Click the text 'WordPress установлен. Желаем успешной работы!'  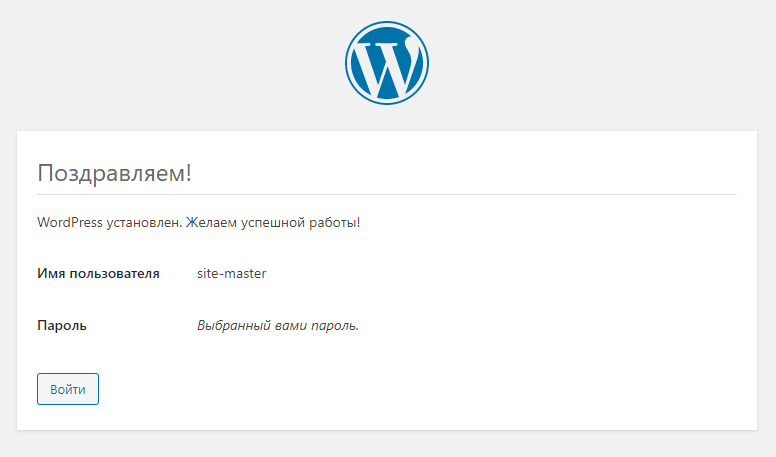pos(198,223)
